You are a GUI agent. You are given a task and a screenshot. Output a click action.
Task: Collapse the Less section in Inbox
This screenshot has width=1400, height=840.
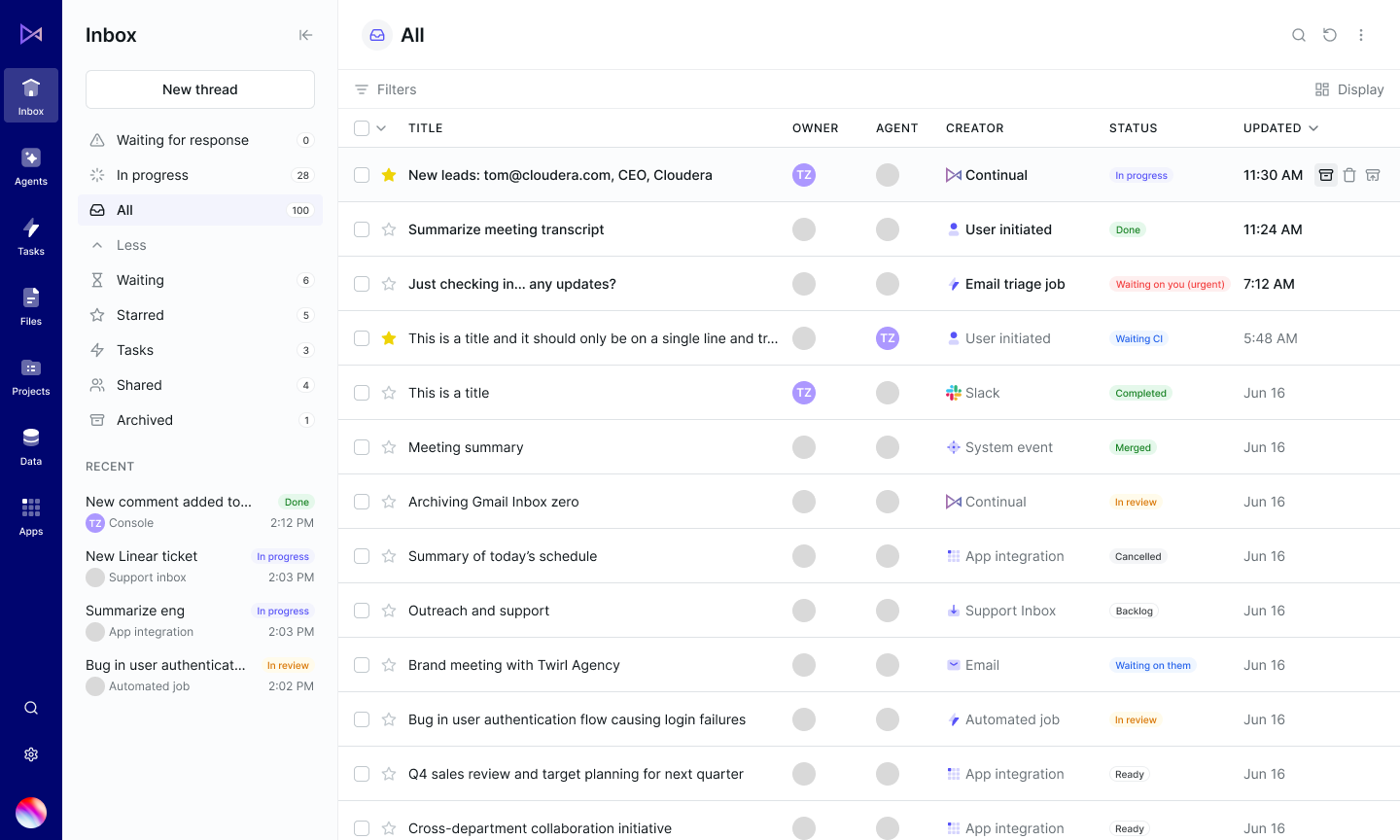coord(200,245)
